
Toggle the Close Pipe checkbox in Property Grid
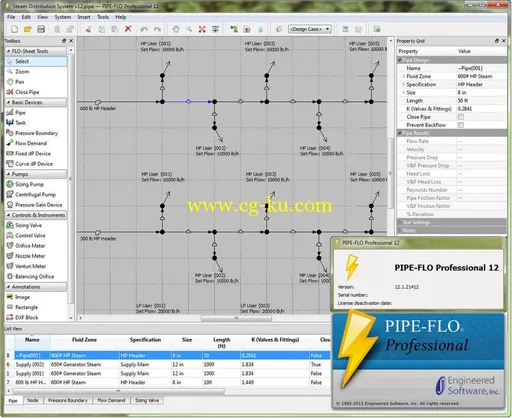point(461,117)
